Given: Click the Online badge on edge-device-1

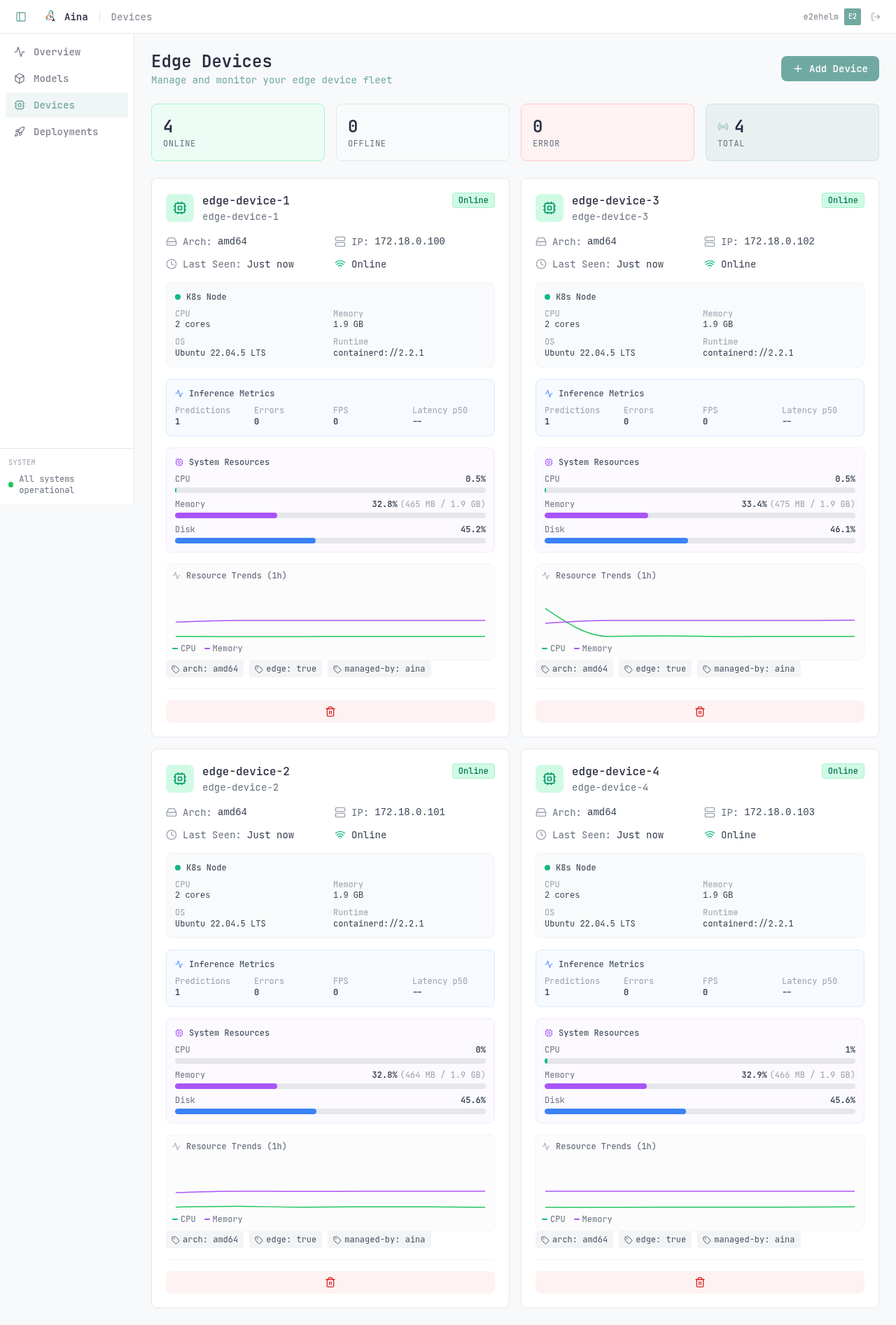Looking at the screenshot, I should point(473,200).
